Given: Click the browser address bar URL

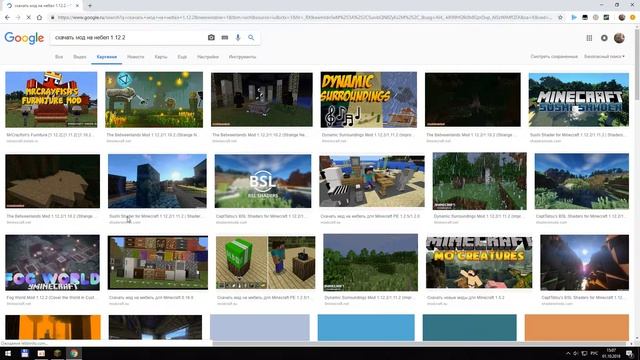Looking at the screenshot, I should (304, 18).
